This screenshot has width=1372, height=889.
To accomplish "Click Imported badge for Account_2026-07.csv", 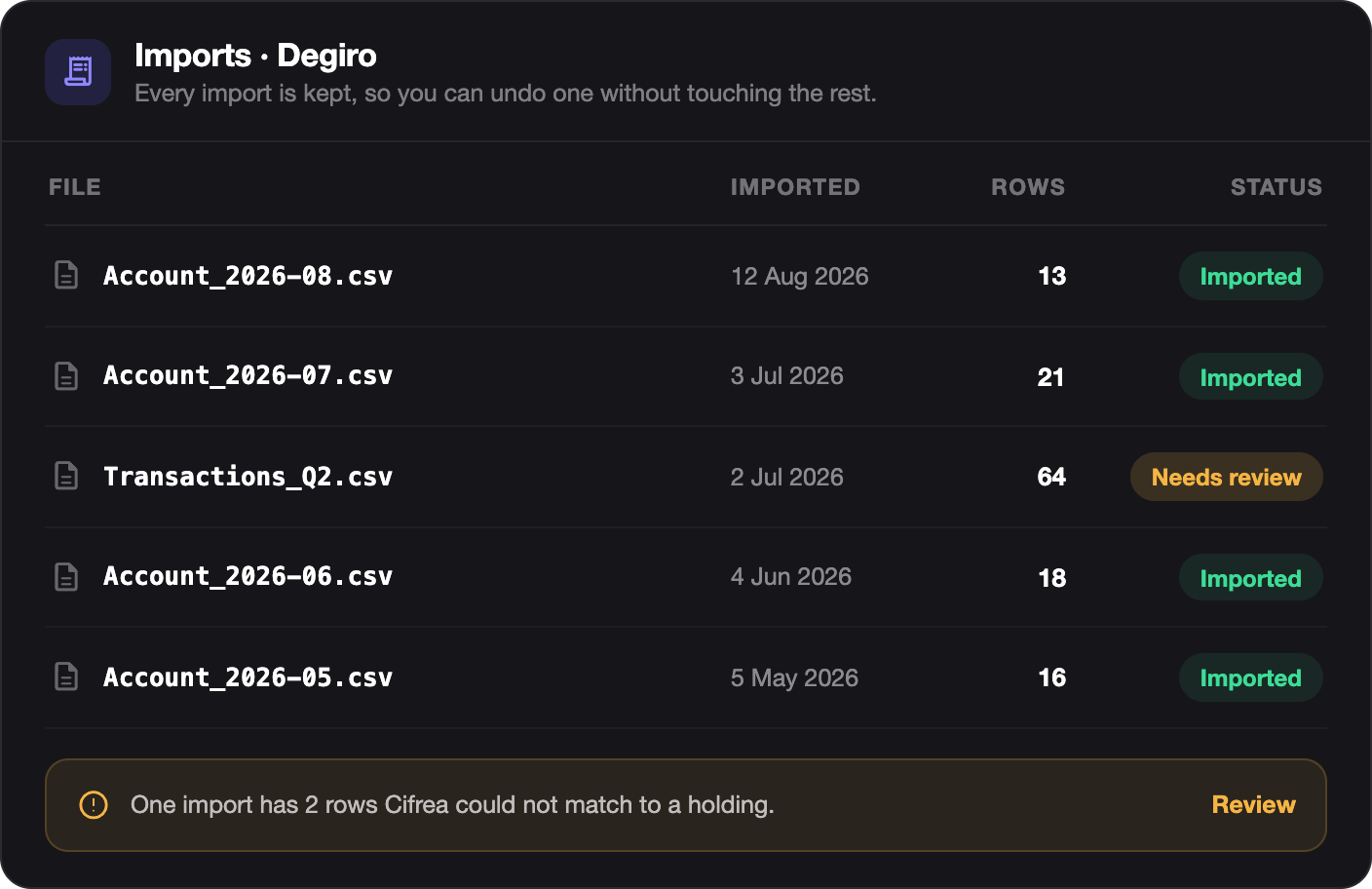I will click(x=1250, y=377).
